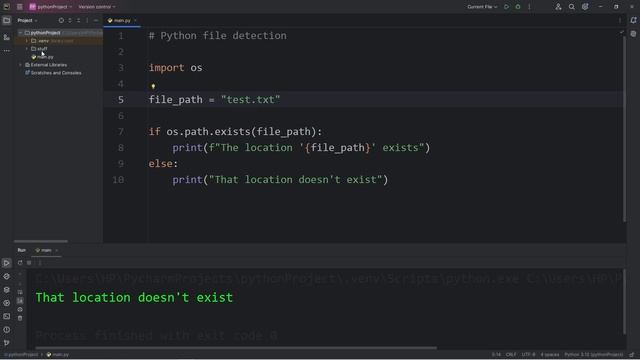
Task: Click the else: keyword line
Action: pos(163,164)
